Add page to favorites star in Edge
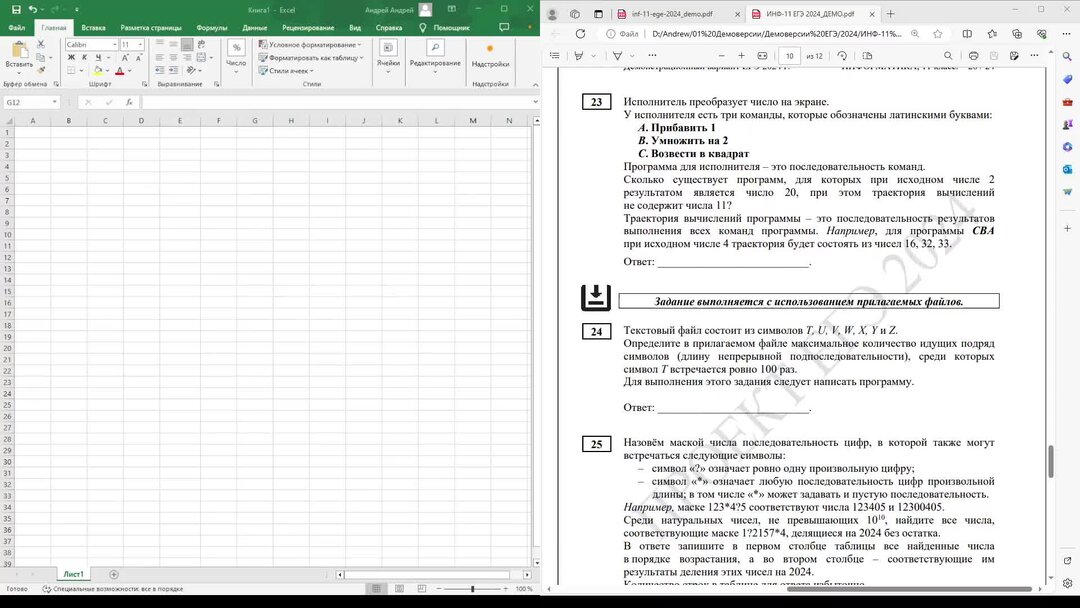Image resolution: width=1080 pixels, height=608 pixels. [937, 34]
